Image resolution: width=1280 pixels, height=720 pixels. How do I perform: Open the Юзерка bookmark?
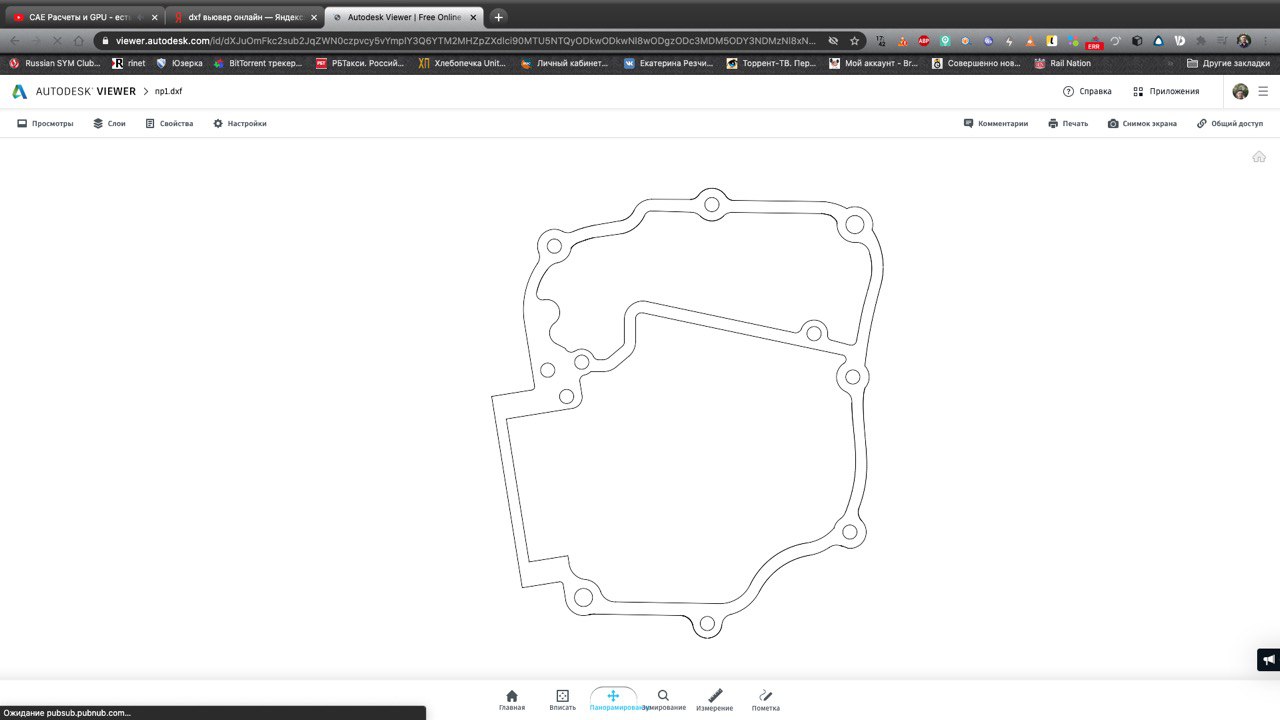pyautogui.click(x=180, y=63)
